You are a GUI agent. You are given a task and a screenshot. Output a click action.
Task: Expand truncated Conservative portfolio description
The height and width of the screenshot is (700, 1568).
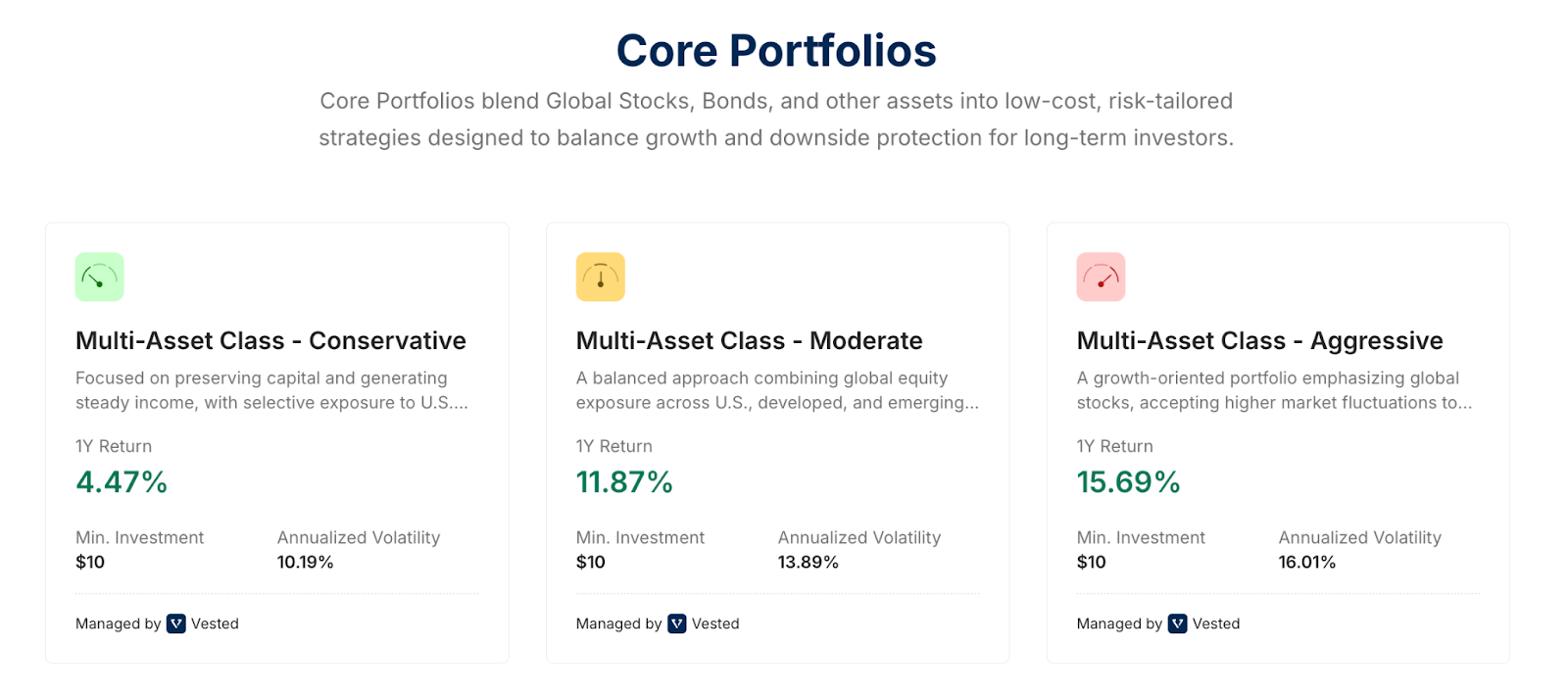point(271,390)
